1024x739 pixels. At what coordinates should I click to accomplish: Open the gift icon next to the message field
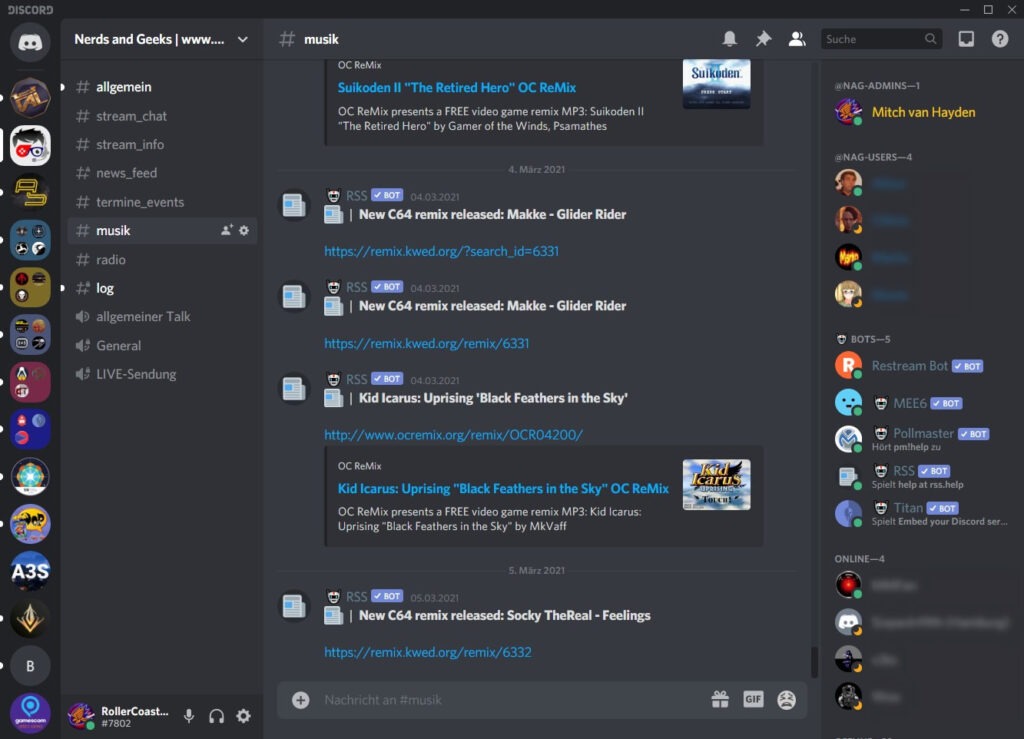[720, 700]
